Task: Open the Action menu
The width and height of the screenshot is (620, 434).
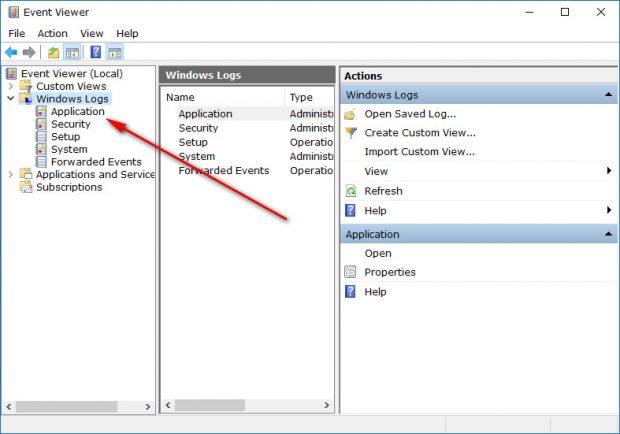Action: [x=53, y=34]
